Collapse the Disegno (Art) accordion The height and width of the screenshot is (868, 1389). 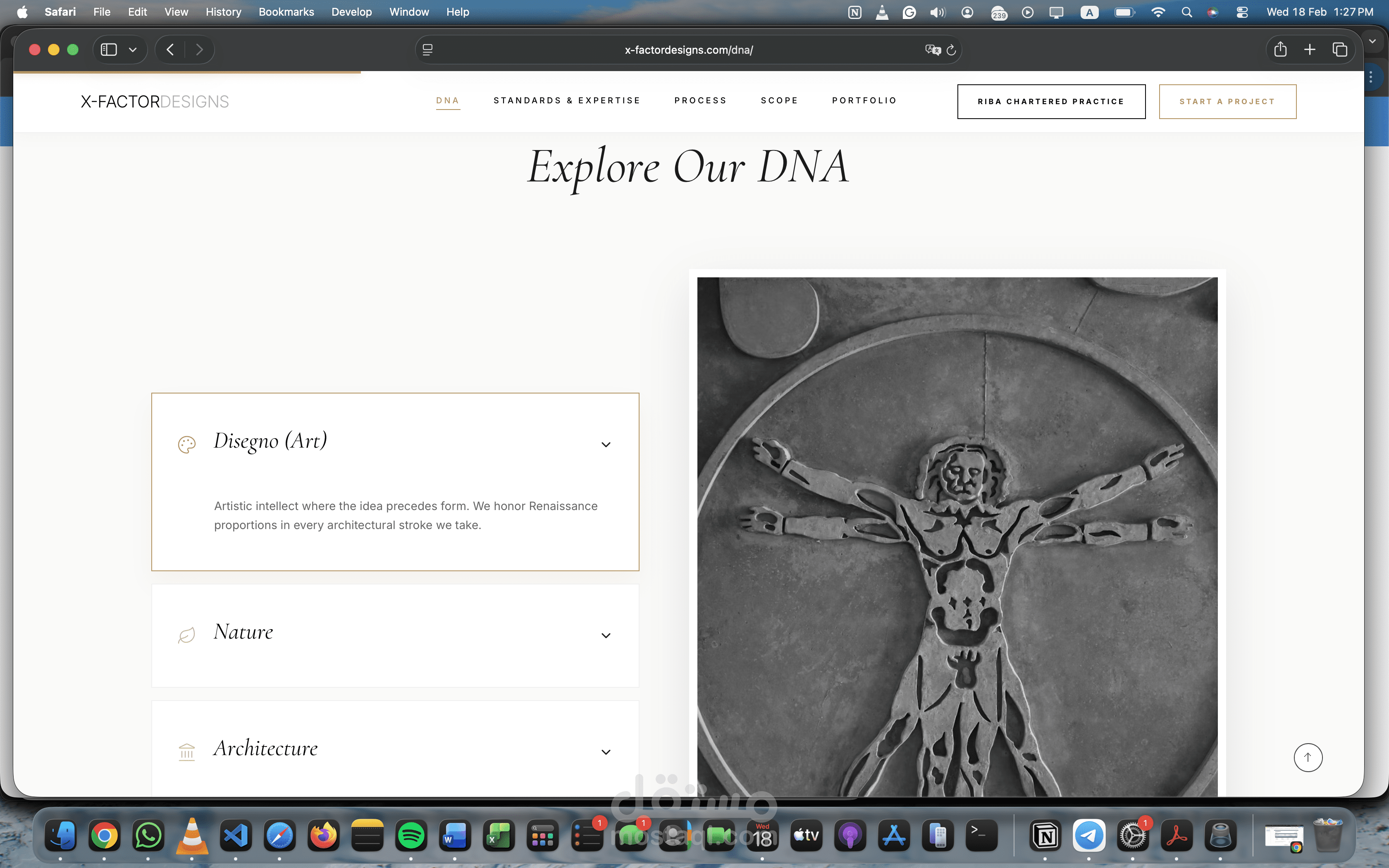pyautogui.click(x=606, y=444)
